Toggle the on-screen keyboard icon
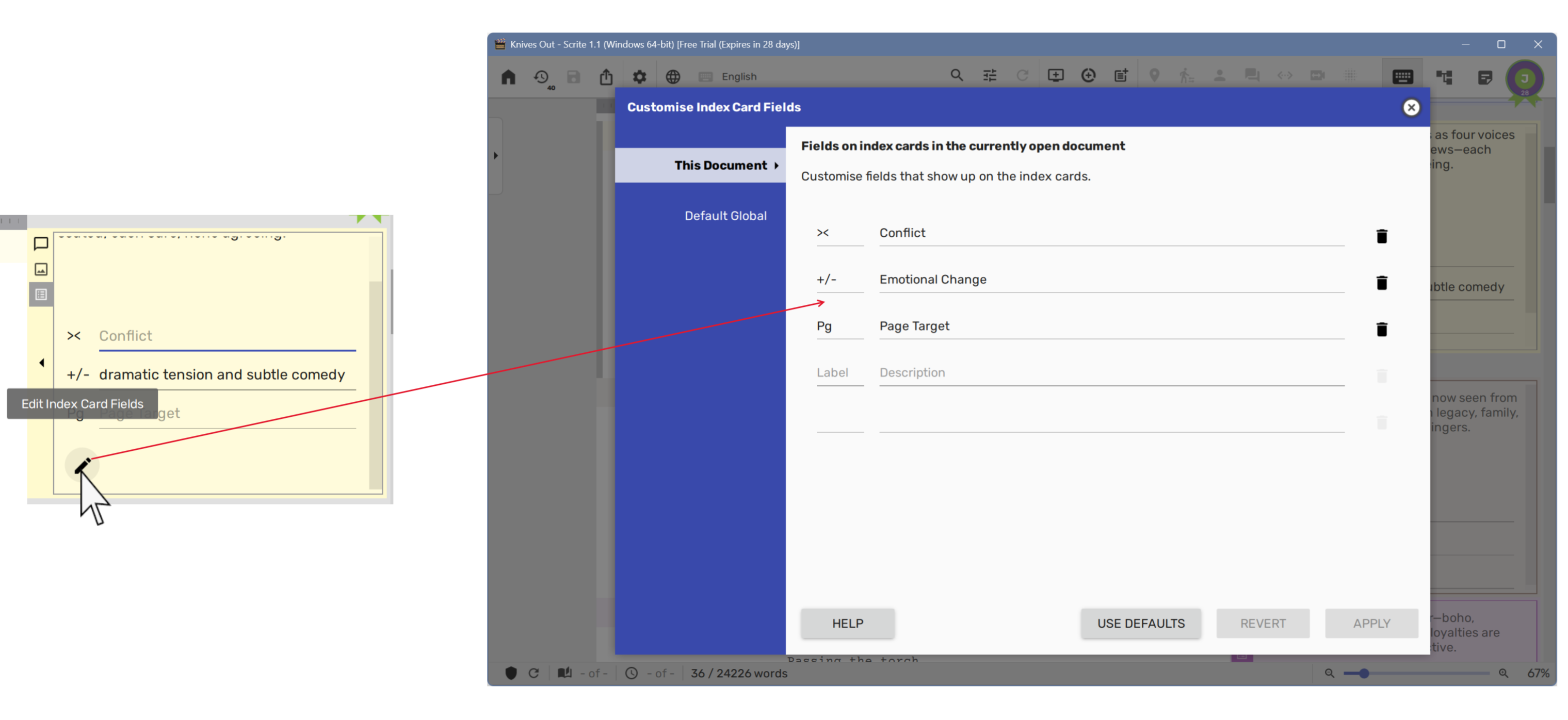1568x720 pixels. [1402, 77]
